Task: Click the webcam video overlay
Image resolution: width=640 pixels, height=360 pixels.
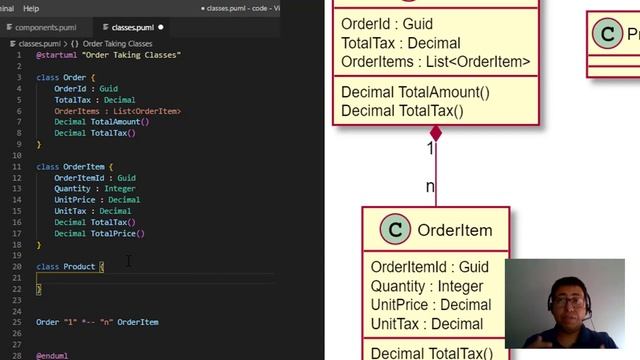Action: coord(565,303)
